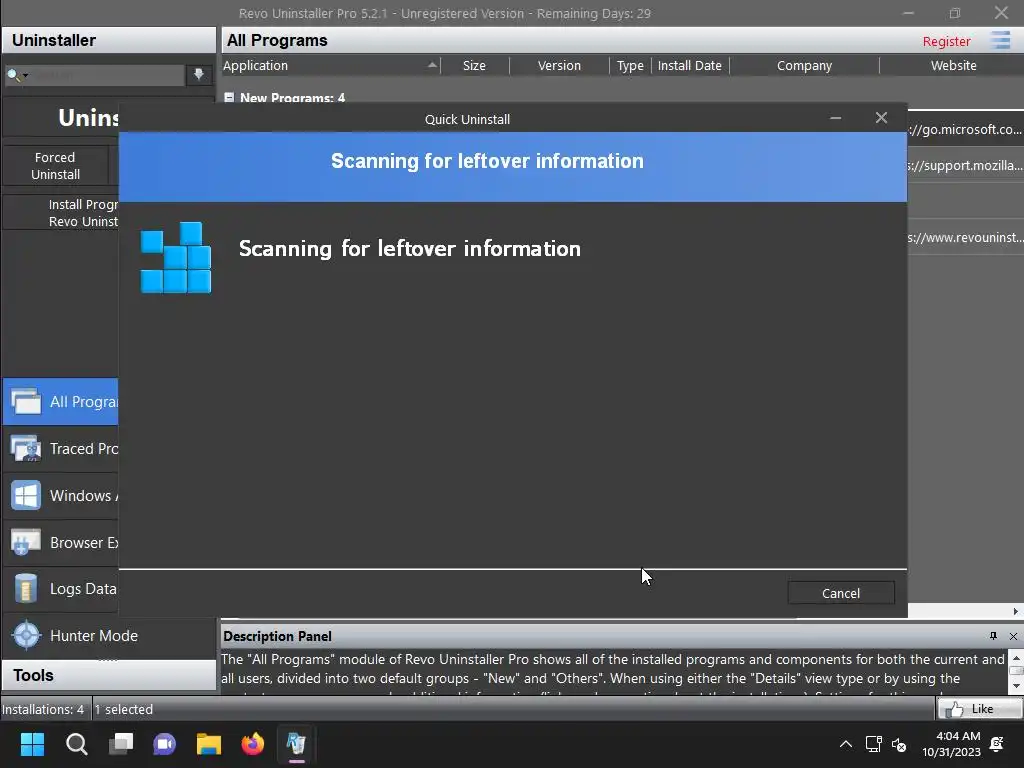The width and height of the screenshot is (1024, 768).
Task: Click the muted volume tray icon
Action: [899, 744]
